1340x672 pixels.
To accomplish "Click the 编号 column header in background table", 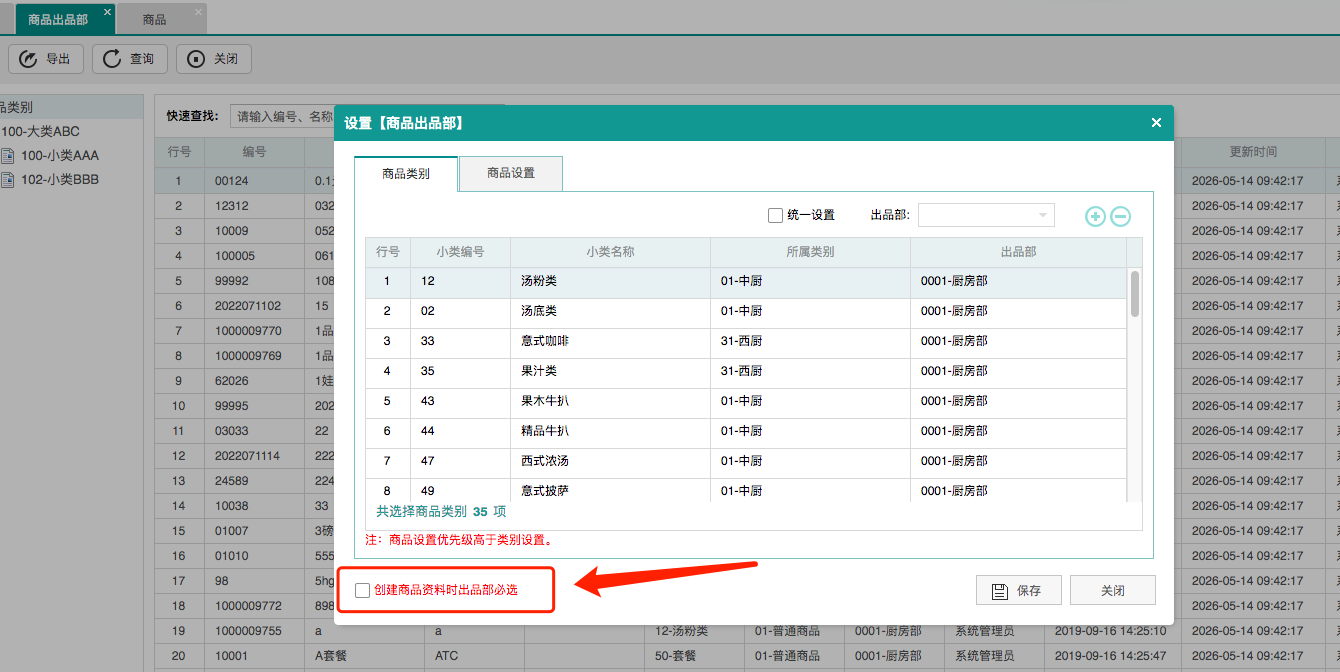I will [x=254, y=152].
